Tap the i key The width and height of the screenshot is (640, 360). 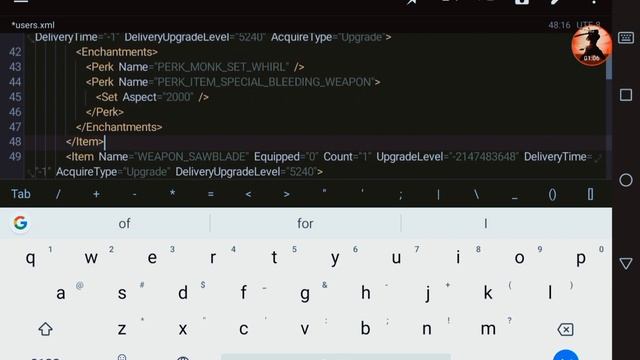pyautogui.click(x=458, y=257)
